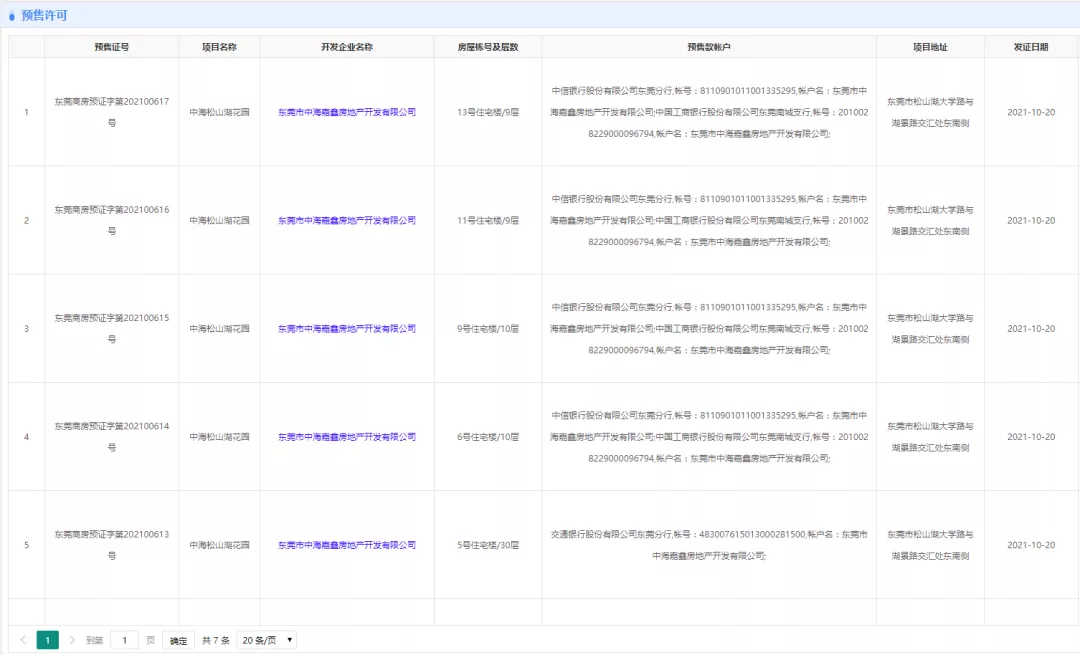1080x655 pixels.
Task: Select row 4 bank account cell
Action: (709, 437)
